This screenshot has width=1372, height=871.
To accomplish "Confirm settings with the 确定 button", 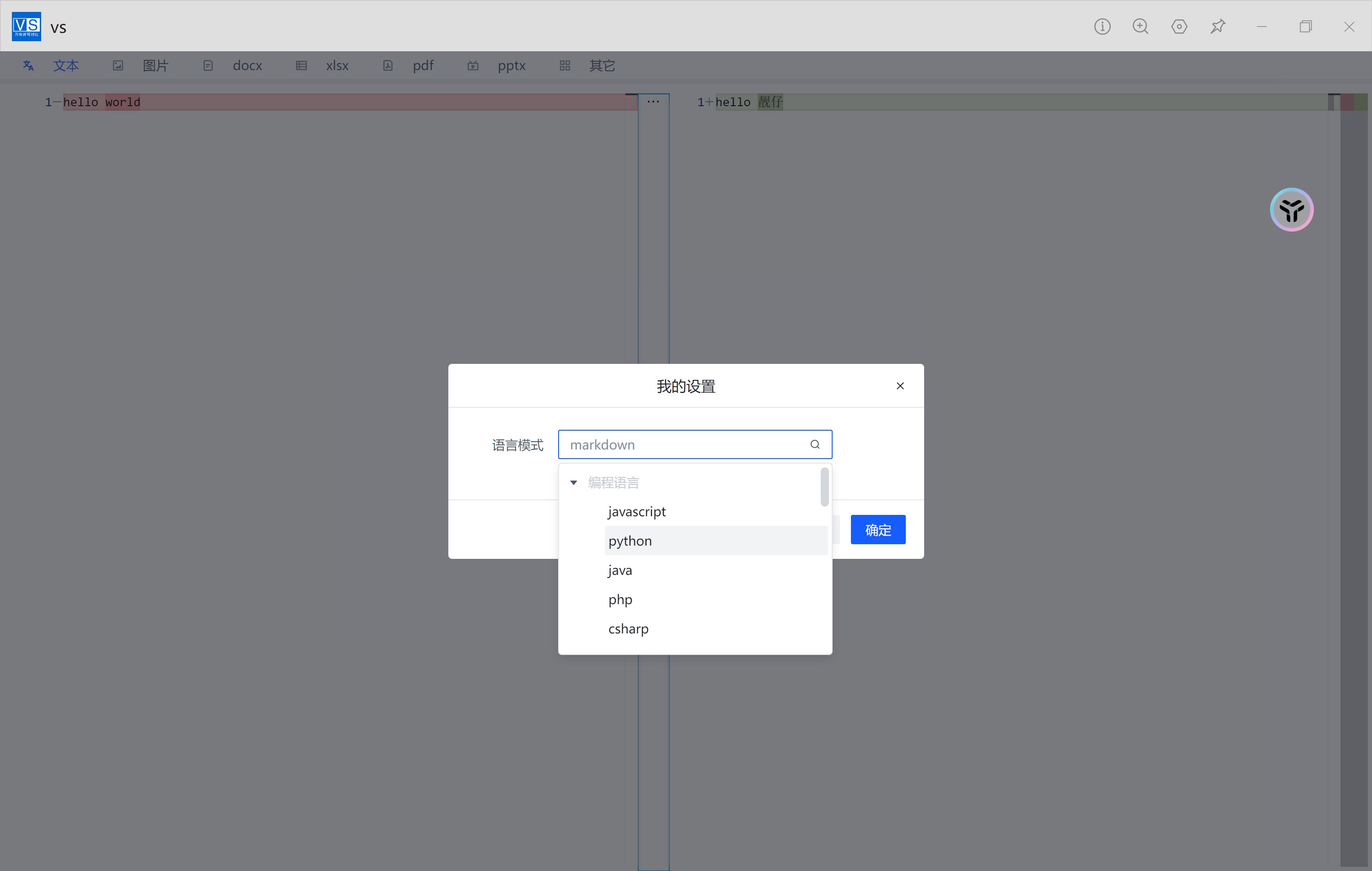I will [878, 530].
